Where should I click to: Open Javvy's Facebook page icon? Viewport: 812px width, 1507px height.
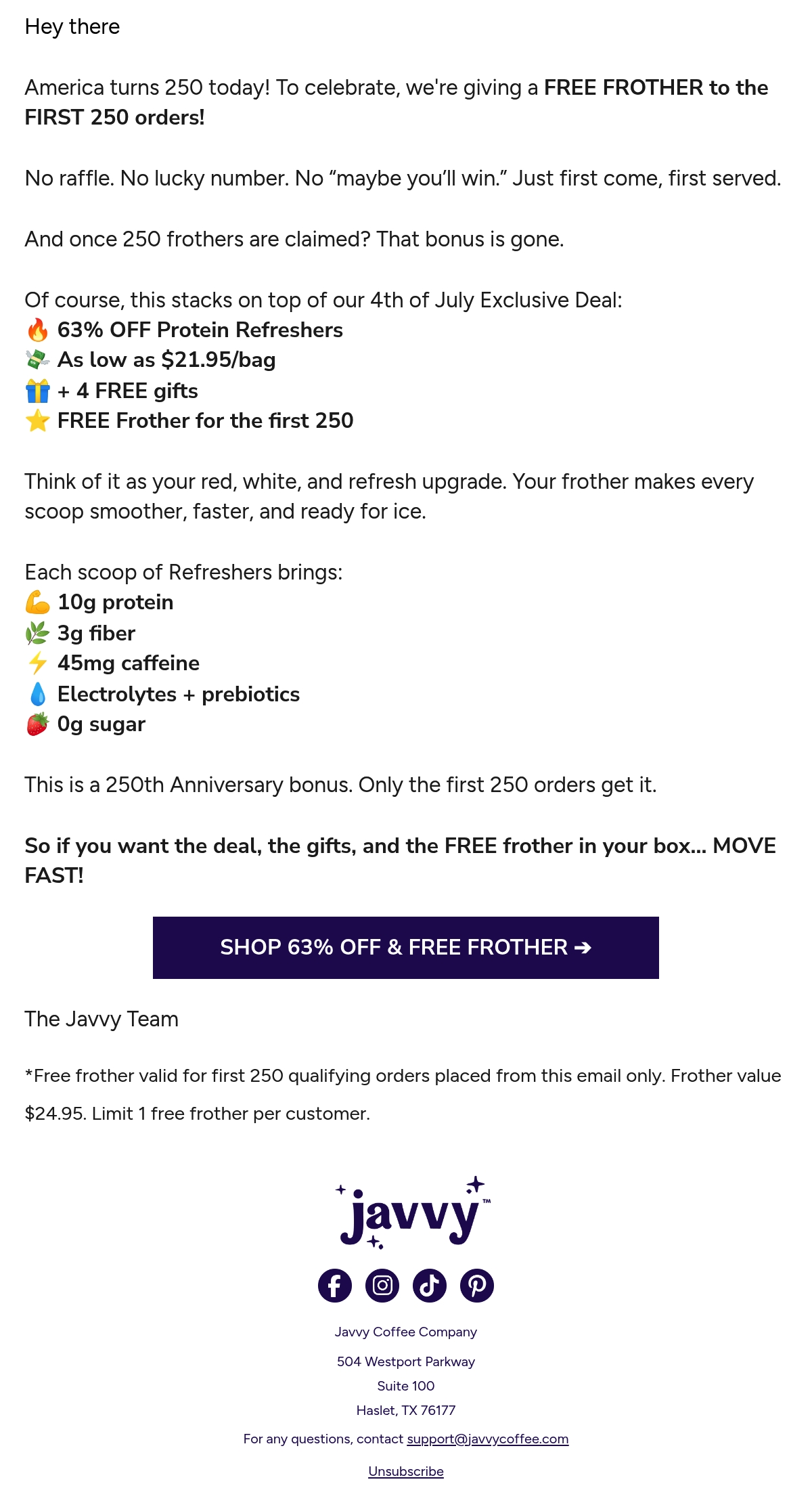335,1286
